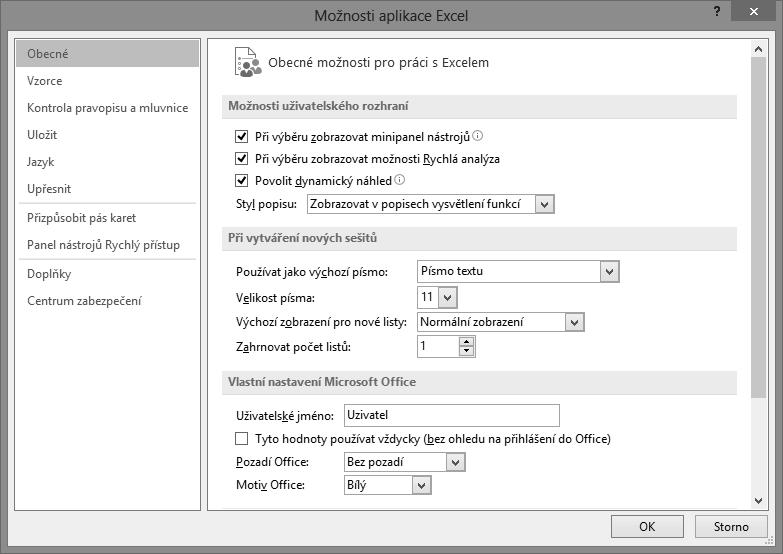
Task: Click the Obecné možnosti header icon
Action: pos(248,62)
